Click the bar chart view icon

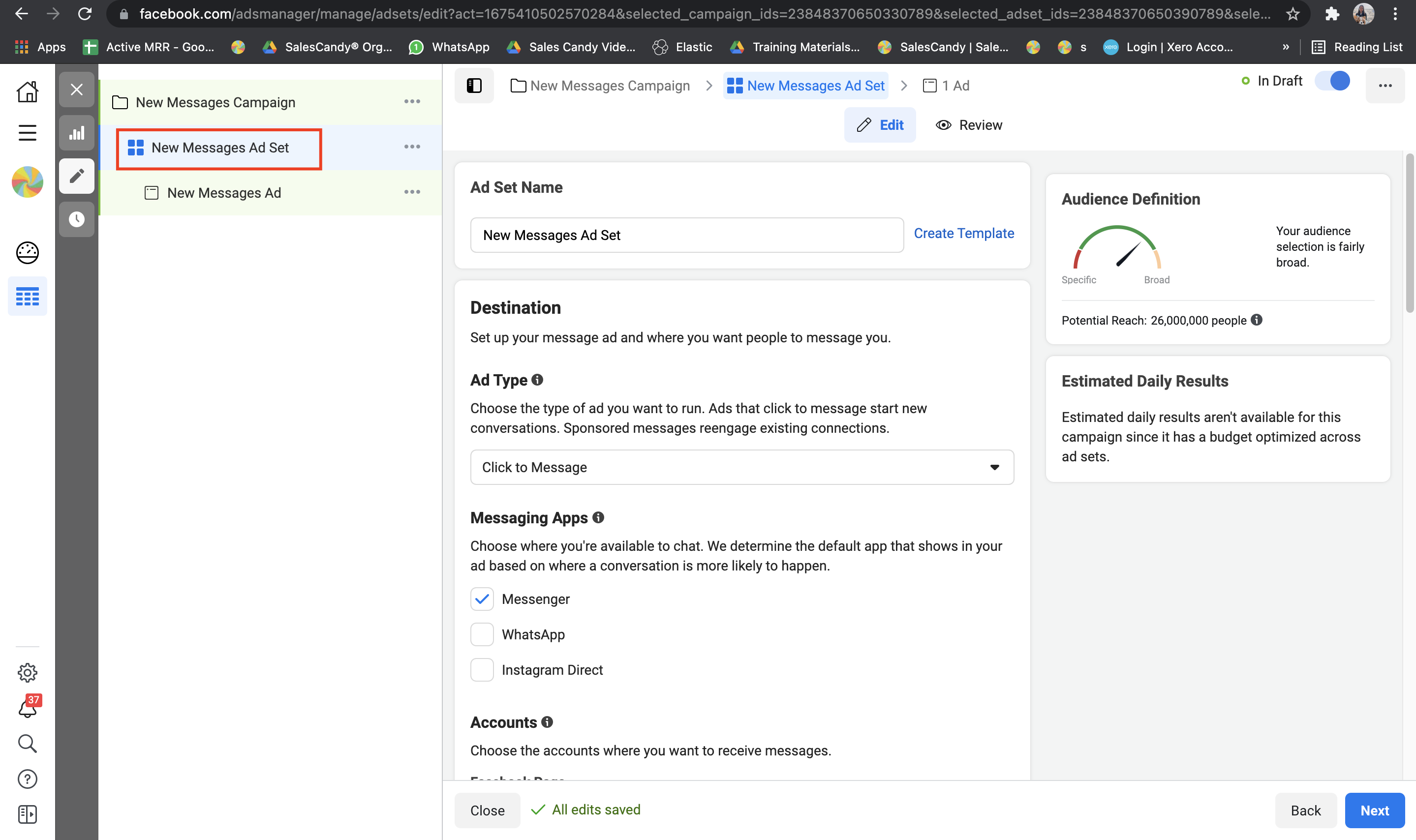coord(76,133)
